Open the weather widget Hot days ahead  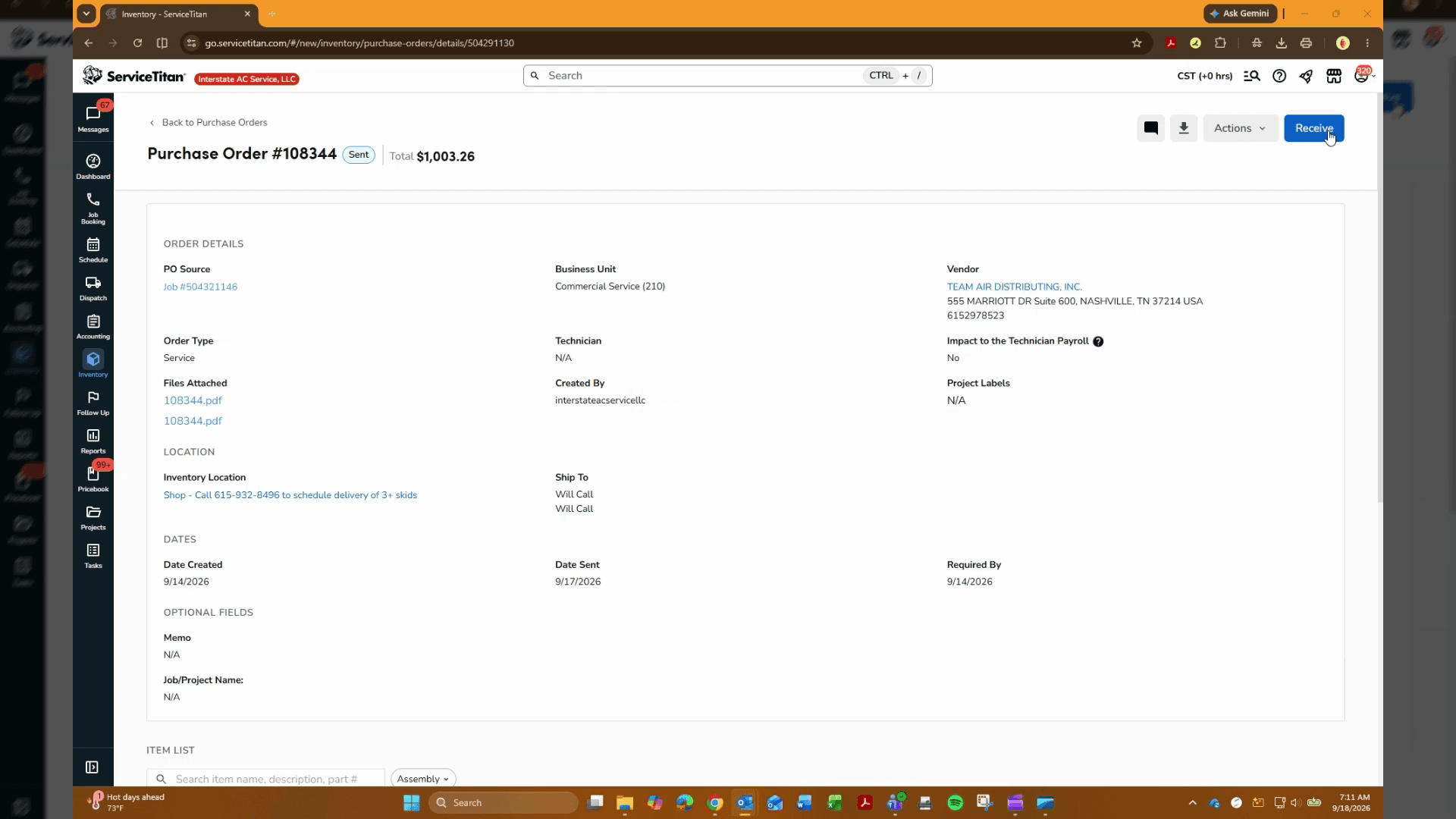126,802
